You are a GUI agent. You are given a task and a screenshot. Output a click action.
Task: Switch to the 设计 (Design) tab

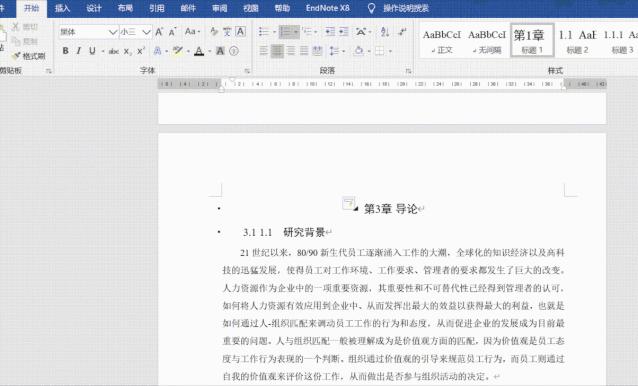coord(94,8)
